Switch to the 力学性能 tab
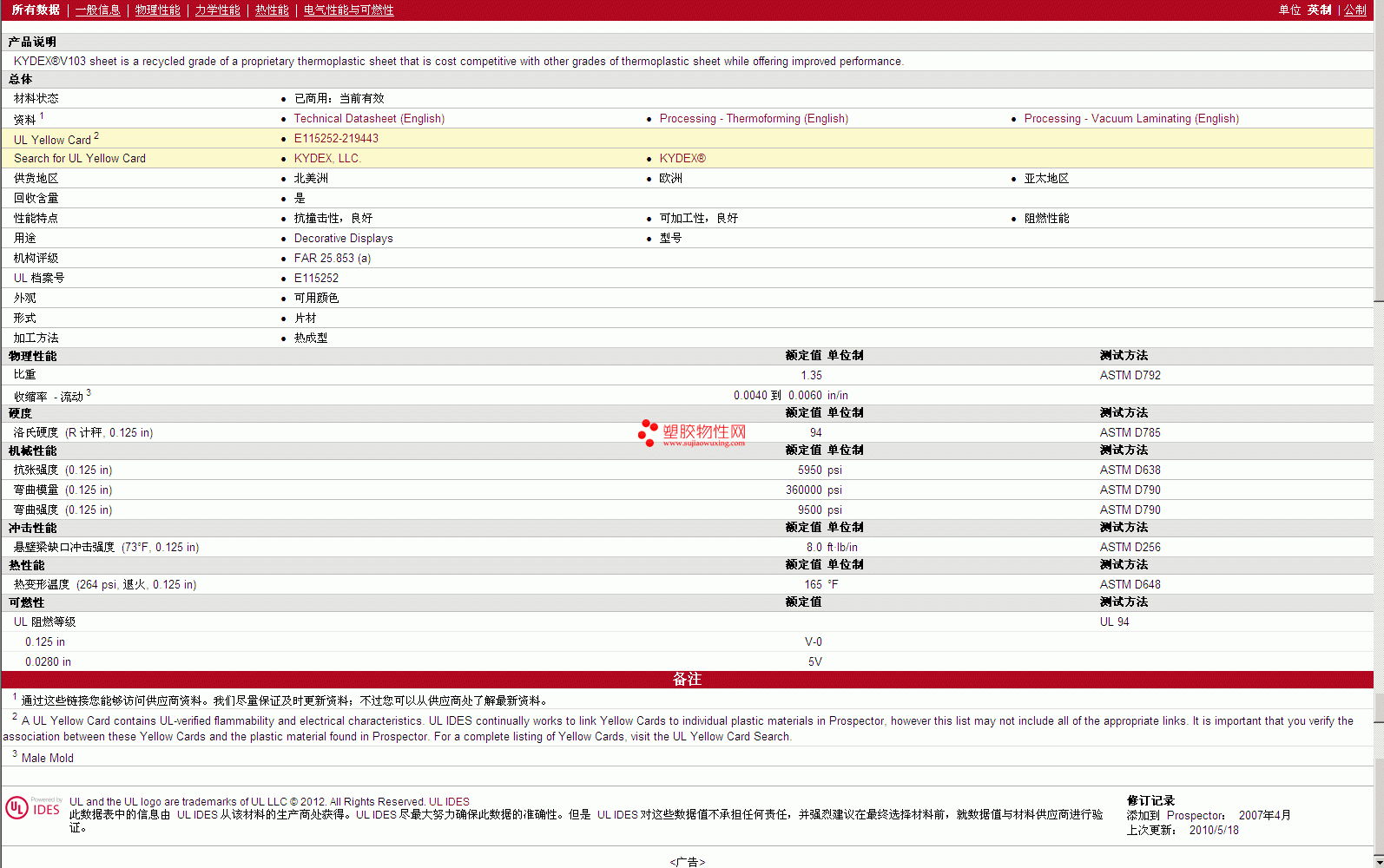 218,10
